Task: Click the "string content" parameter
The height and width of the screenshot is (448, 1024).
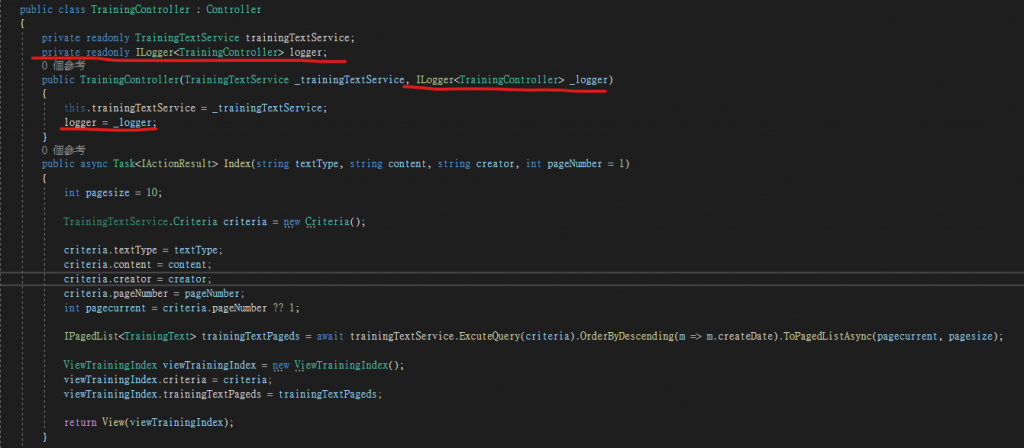Action: [x=388, y=164]
